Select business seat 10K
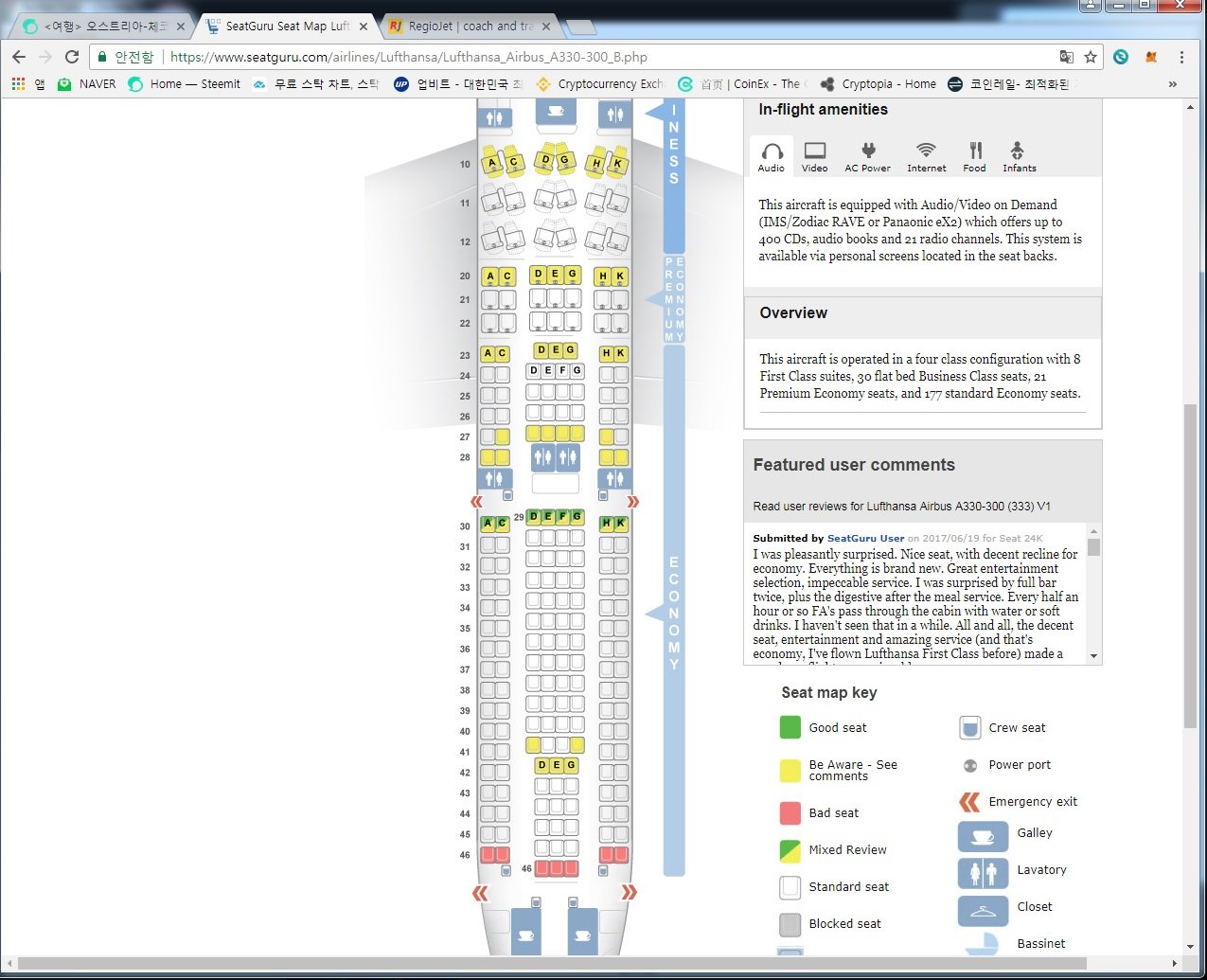 tap(617, 163)
